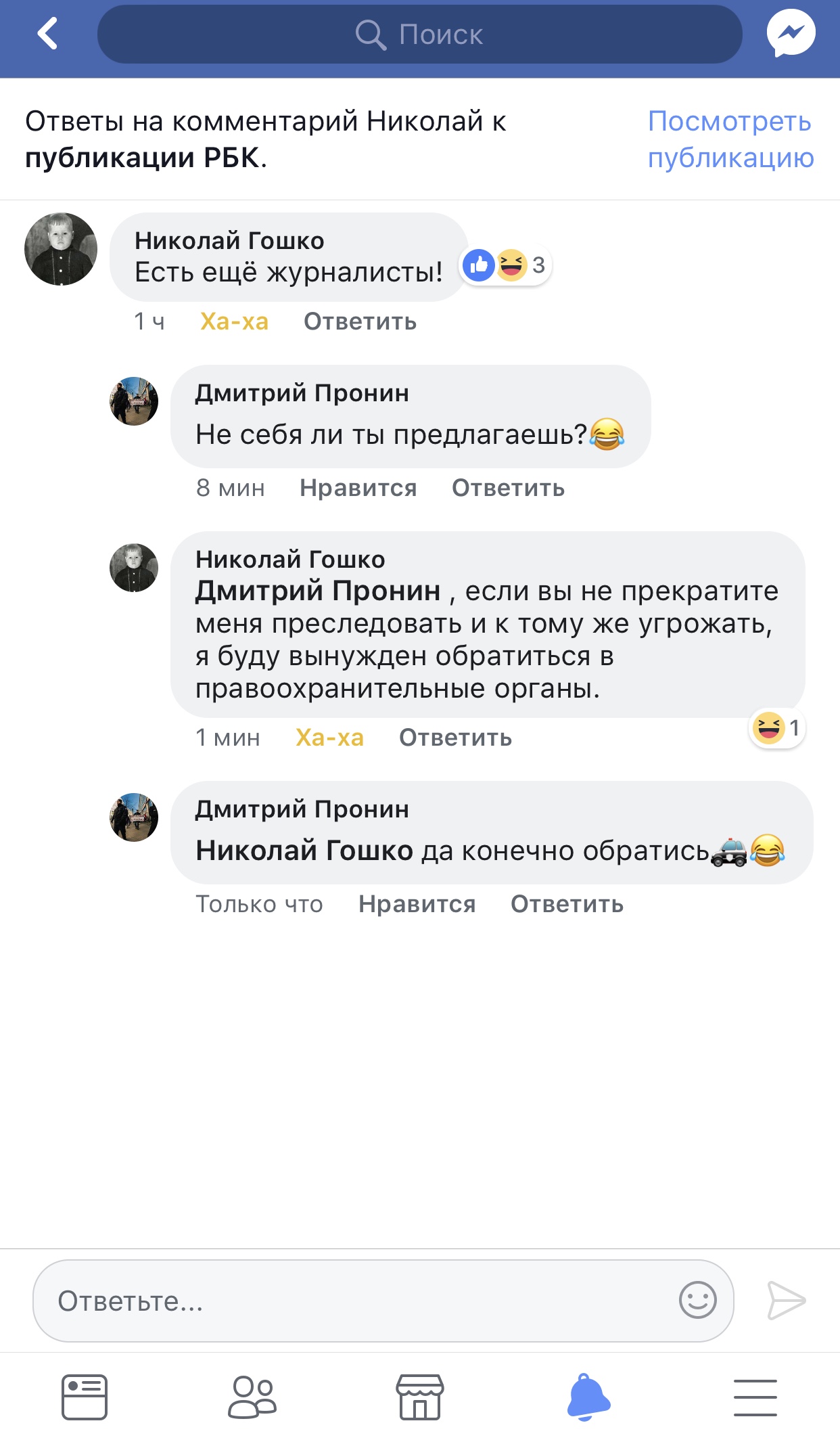
Task: Open the emoji picker in reply field
Action: pos(697,1300)
